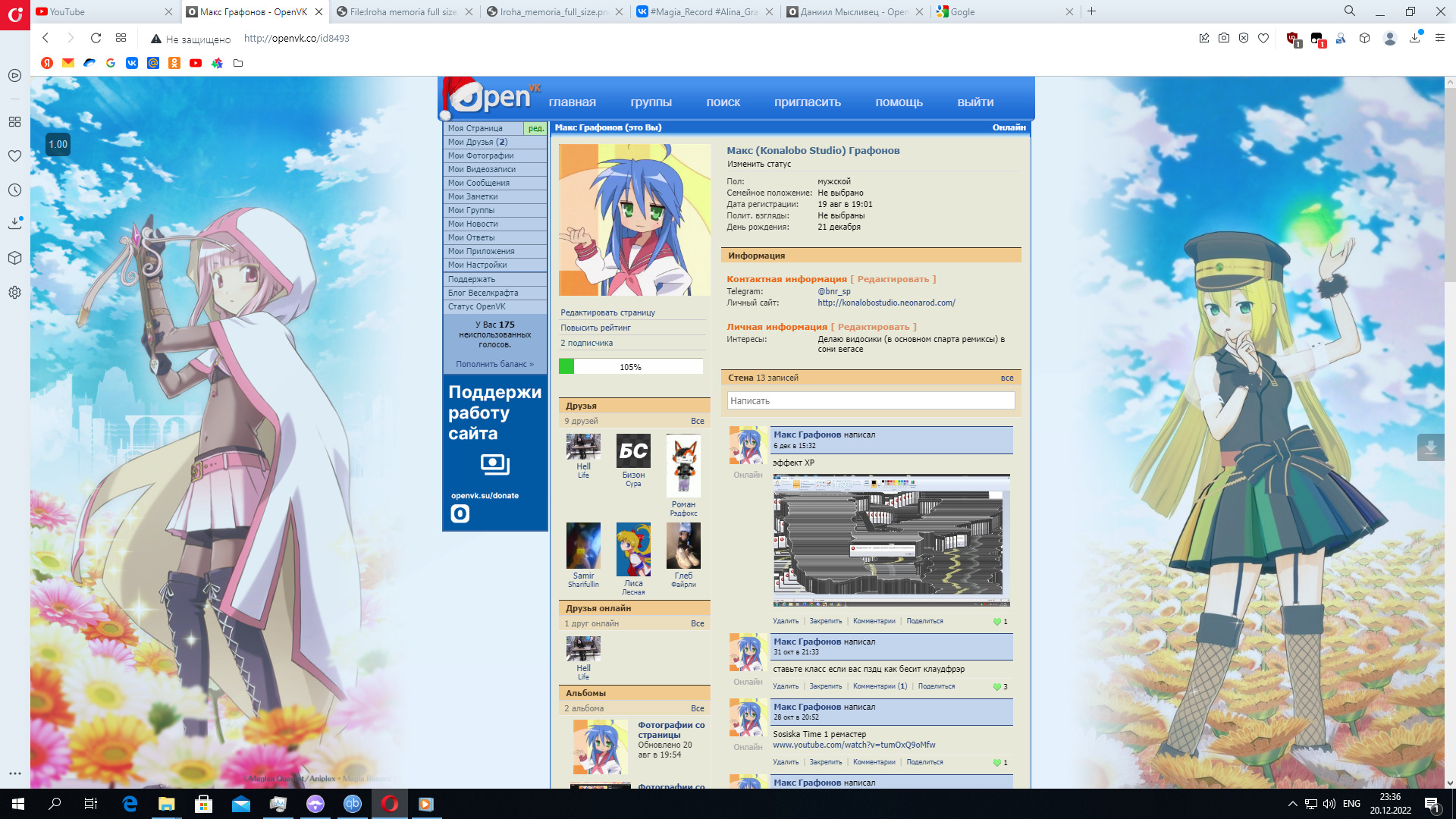Open browser downloads icon in toolbar
Image resolution: width=1456 pixels, height=819 pixels.
(1414, 38)
